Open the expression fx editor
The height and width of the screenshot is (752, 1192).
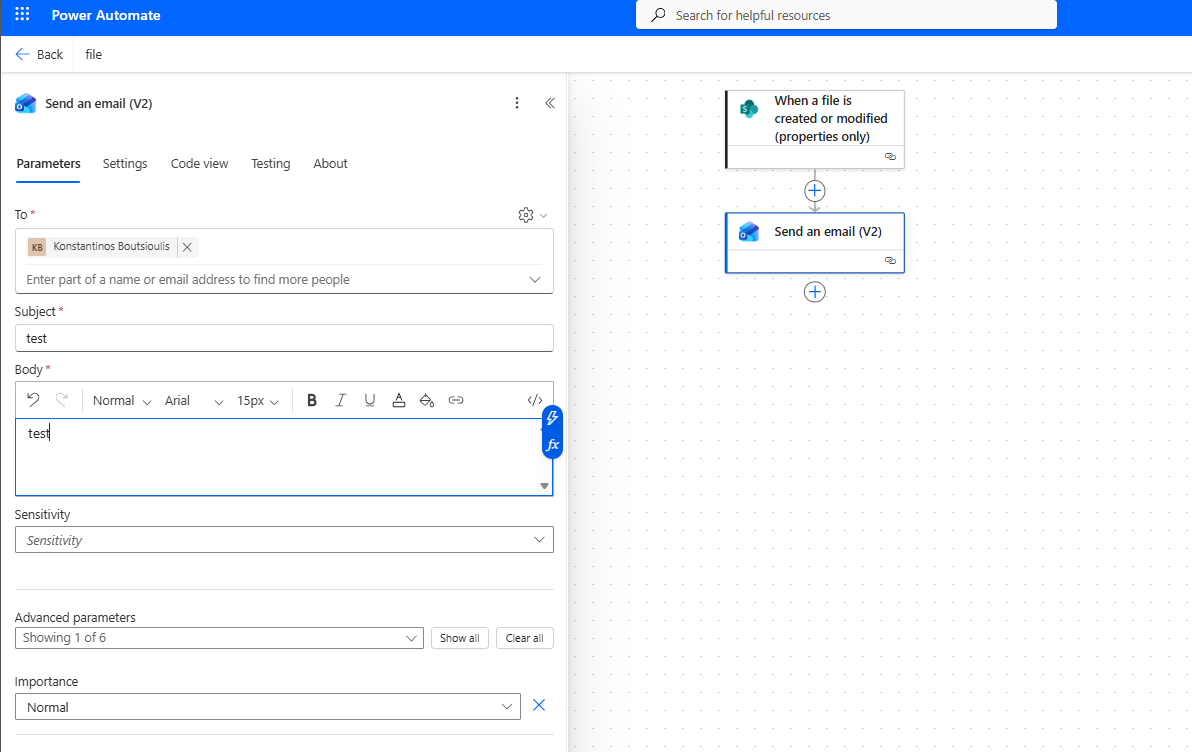552,445
